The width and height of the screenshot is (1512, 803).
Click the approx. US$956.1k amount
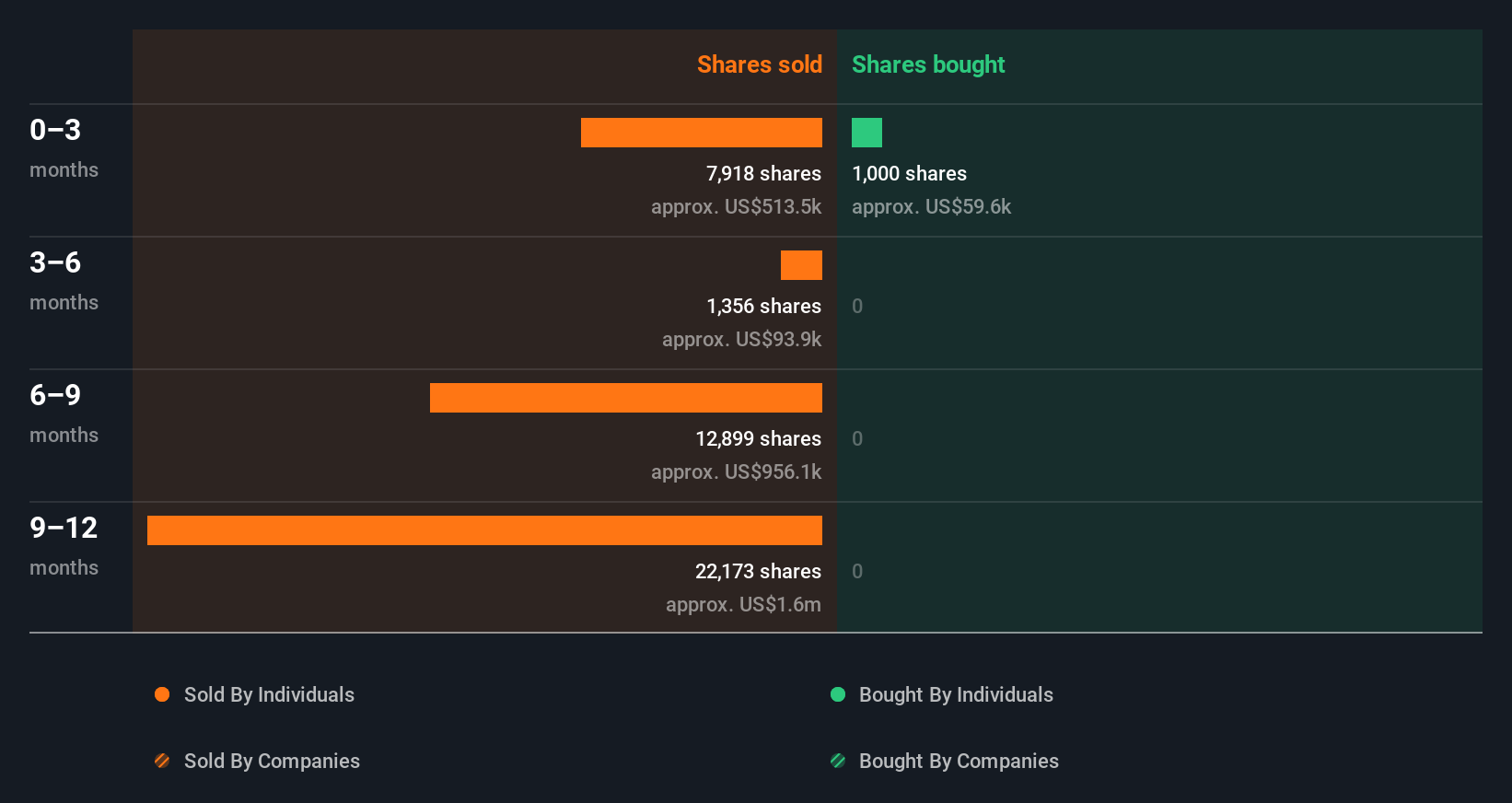736,471
